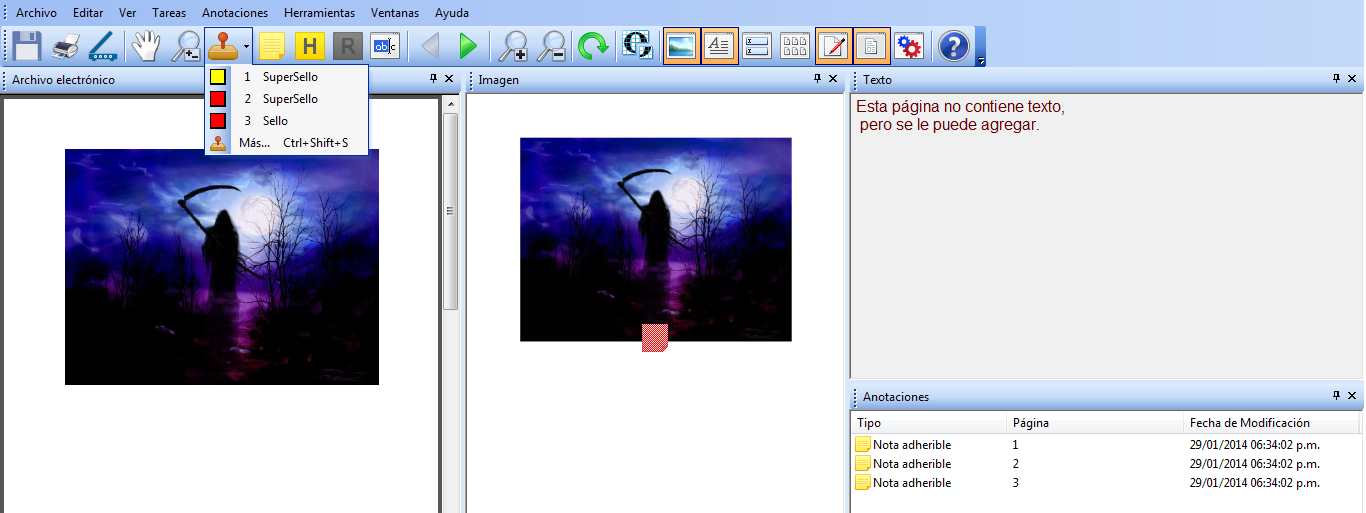Screen dimensions: 1366x513
Task: Open the Archivo menu
Action: 36,13
